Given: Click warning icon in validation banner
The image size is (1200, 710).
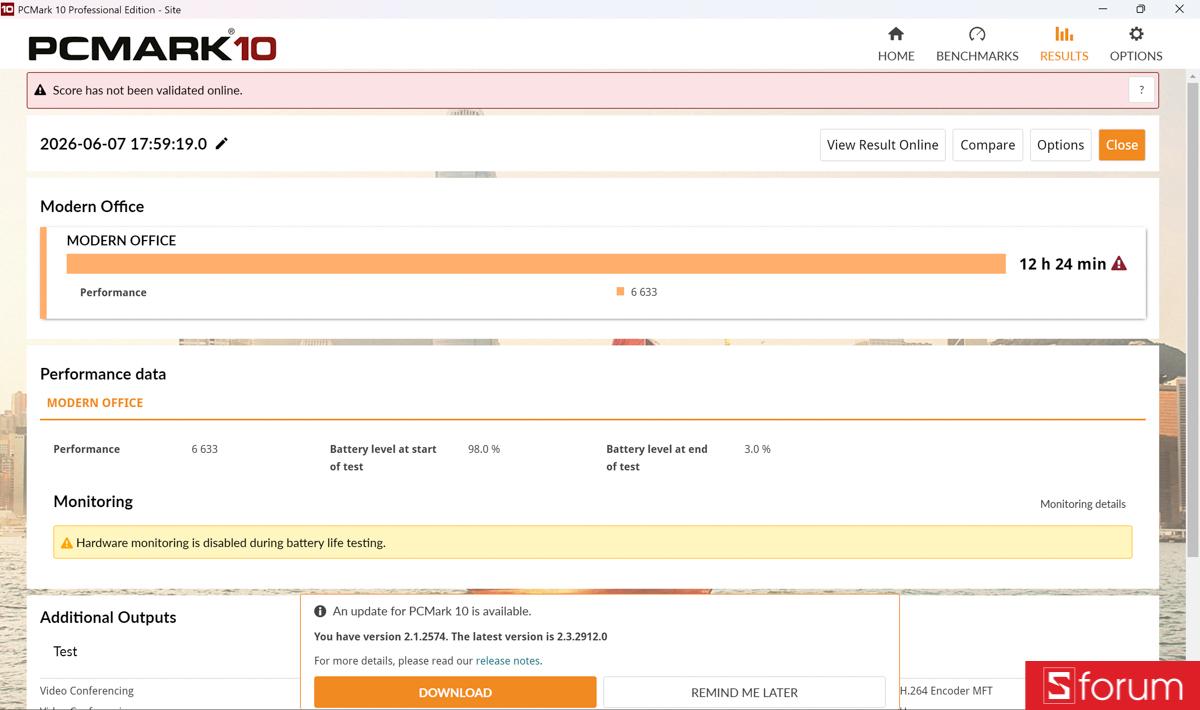Looking at the screenshot, I should click(x=40, y=90).
